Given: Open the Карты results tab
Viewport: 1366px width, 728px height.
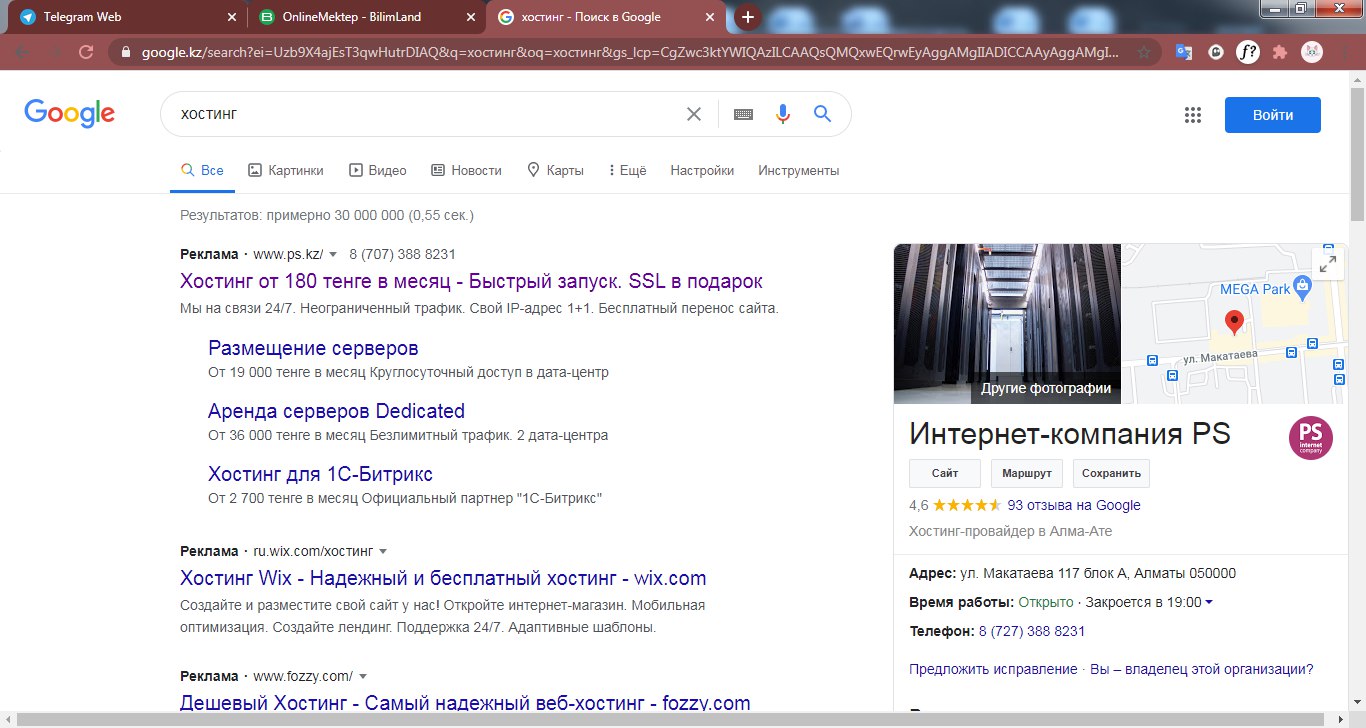Looking at the screenshot, I should (x=555, y=170).
